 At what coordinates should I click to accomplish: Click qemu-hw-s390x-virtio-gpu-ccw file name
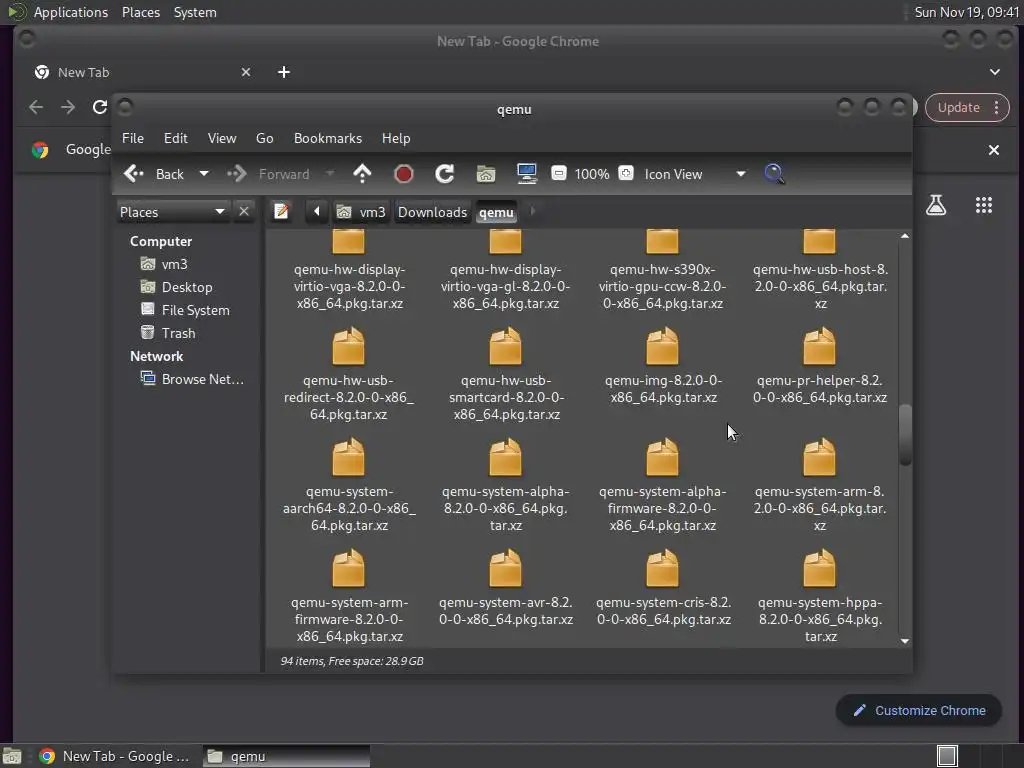(663, 287)
